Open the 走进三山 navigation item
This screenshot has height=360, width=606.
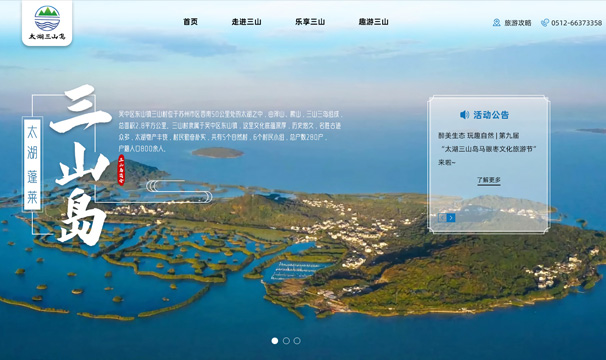coord(246,22)
